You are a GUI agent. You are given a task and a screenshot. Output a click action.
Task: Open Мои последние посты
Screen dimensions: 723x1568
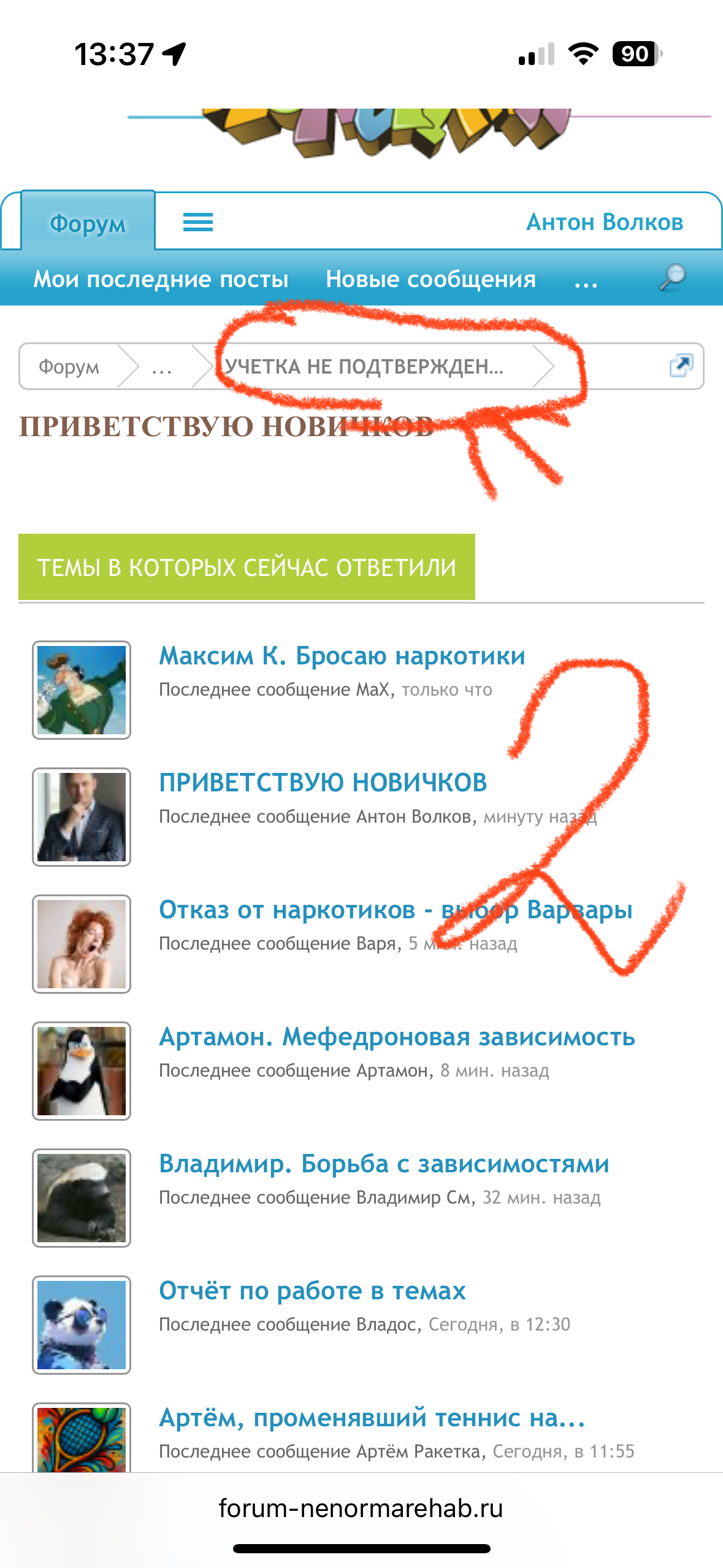tap(161, 279)
